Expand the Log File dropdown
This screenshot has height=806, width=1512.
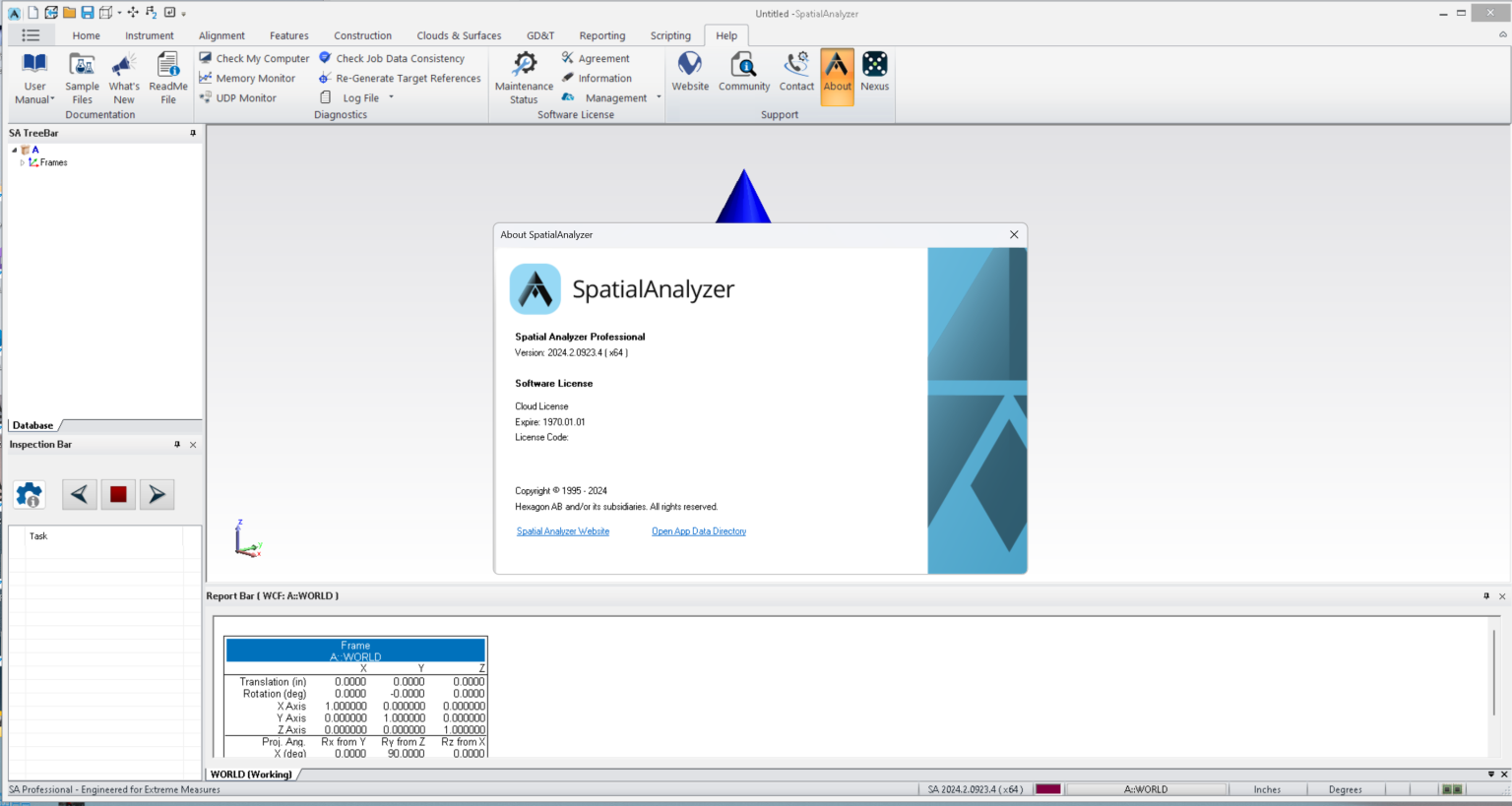[x=391, y=97]
